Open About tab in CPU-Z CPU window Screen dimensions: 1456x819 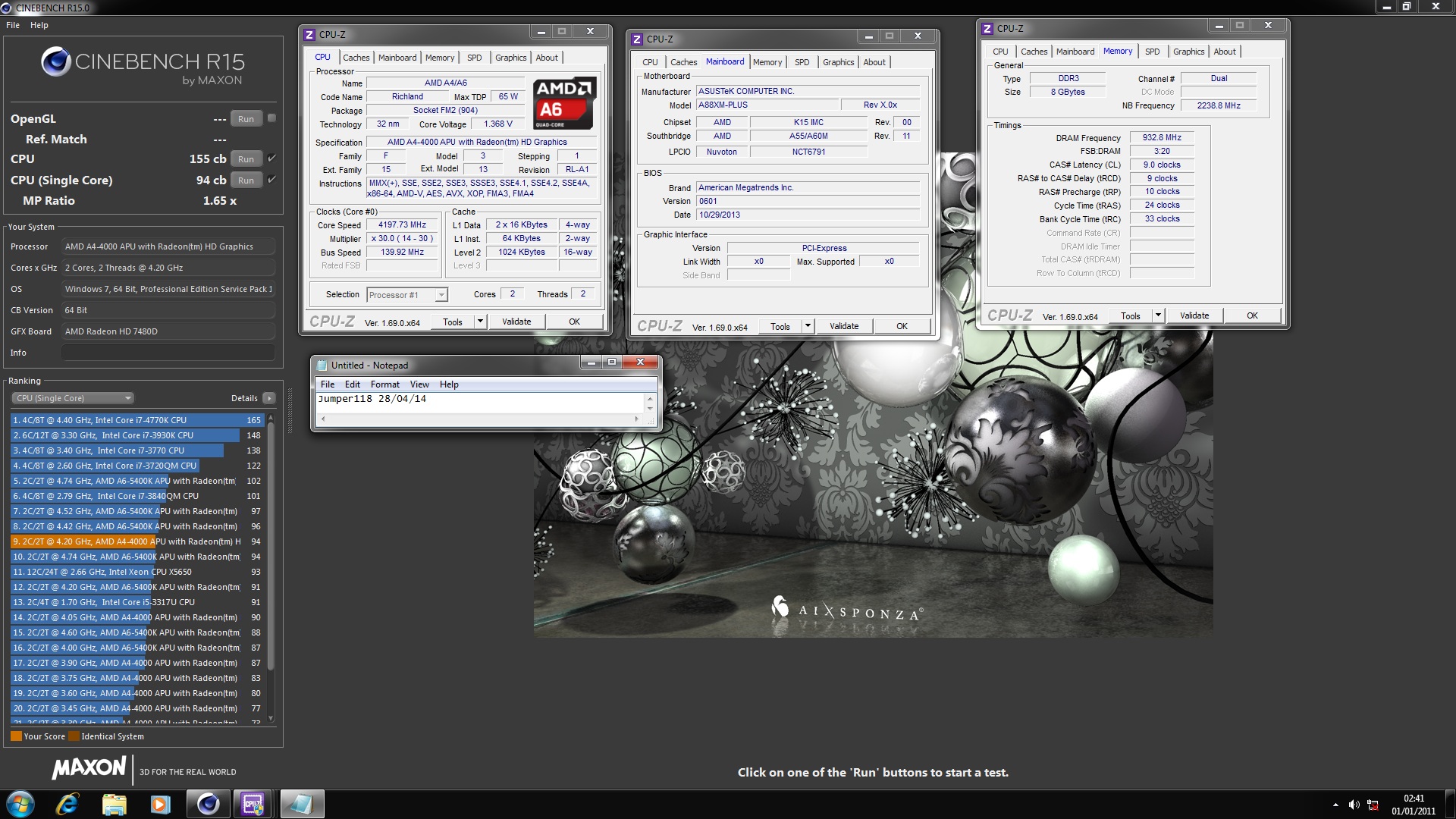pyautogui.click(x=547, y=58)
